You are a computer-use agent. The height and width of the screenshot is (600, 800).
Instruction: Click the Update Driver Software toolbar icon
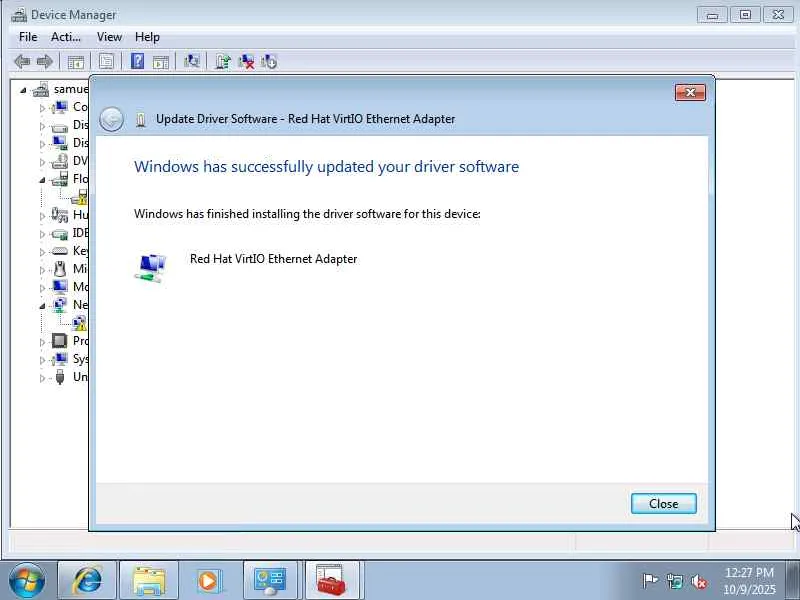point(222,62)
